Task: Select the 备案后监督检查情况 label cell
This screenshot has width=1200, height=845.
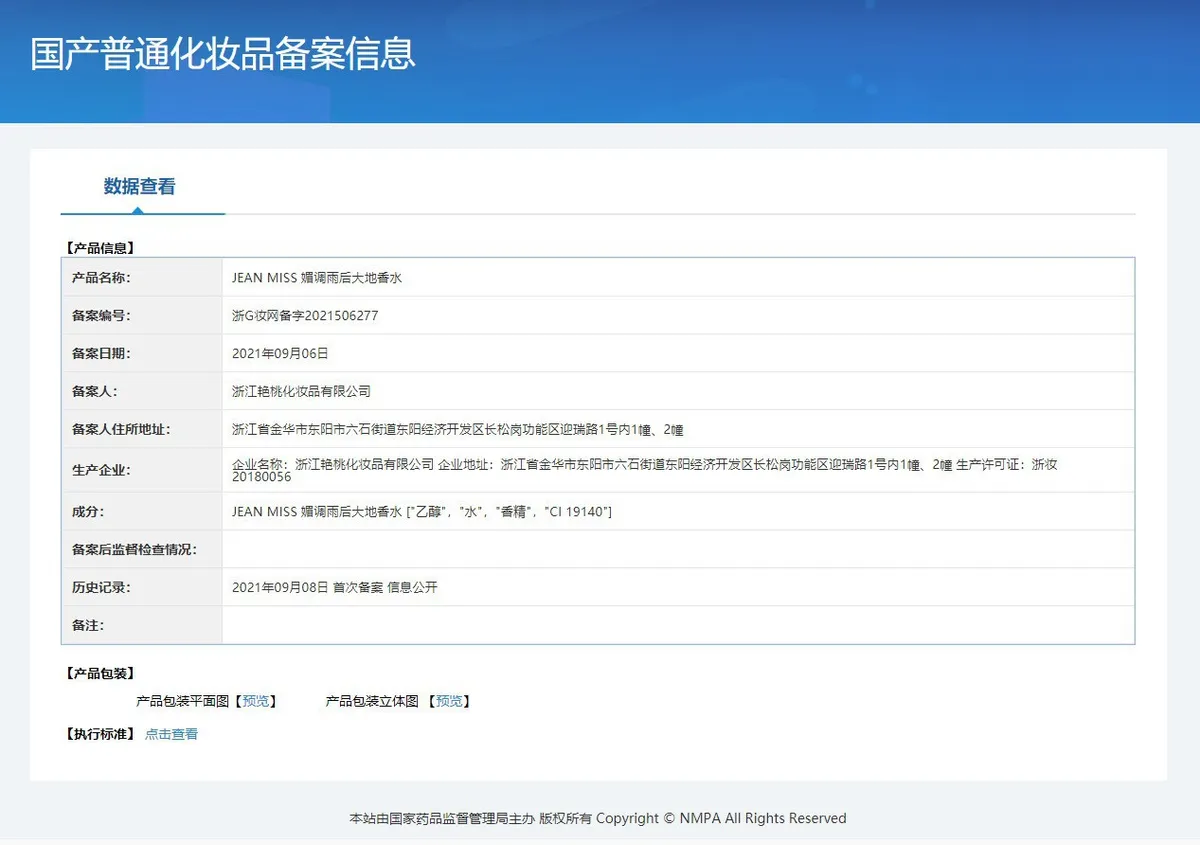Action: coord(142,549)
